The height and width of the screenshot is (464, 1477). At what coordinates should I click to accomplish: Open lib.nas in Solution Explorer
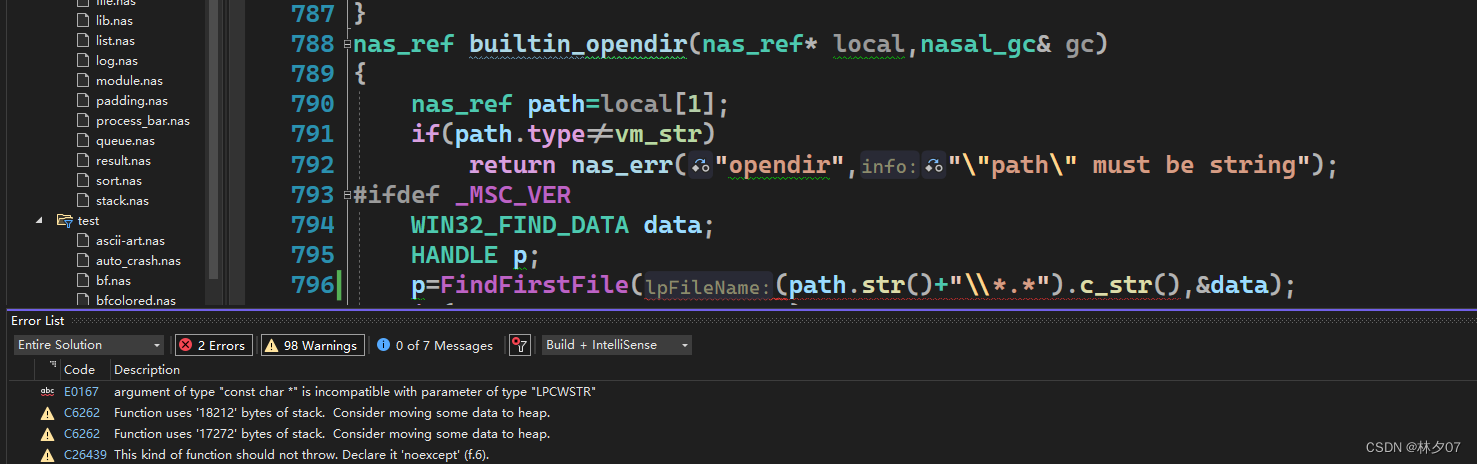[116, 21]
